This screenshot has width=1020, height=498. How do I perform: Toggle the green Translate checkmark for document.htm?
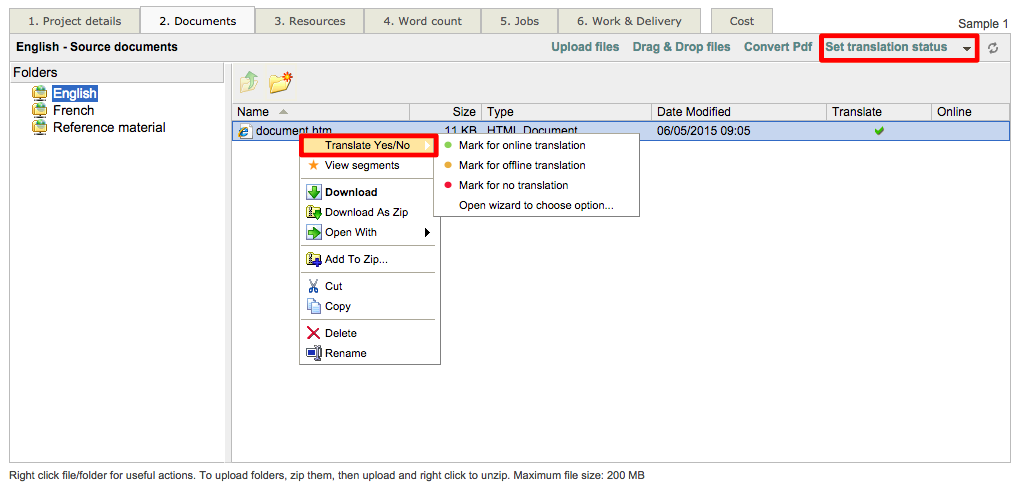[x=879, y=131]
